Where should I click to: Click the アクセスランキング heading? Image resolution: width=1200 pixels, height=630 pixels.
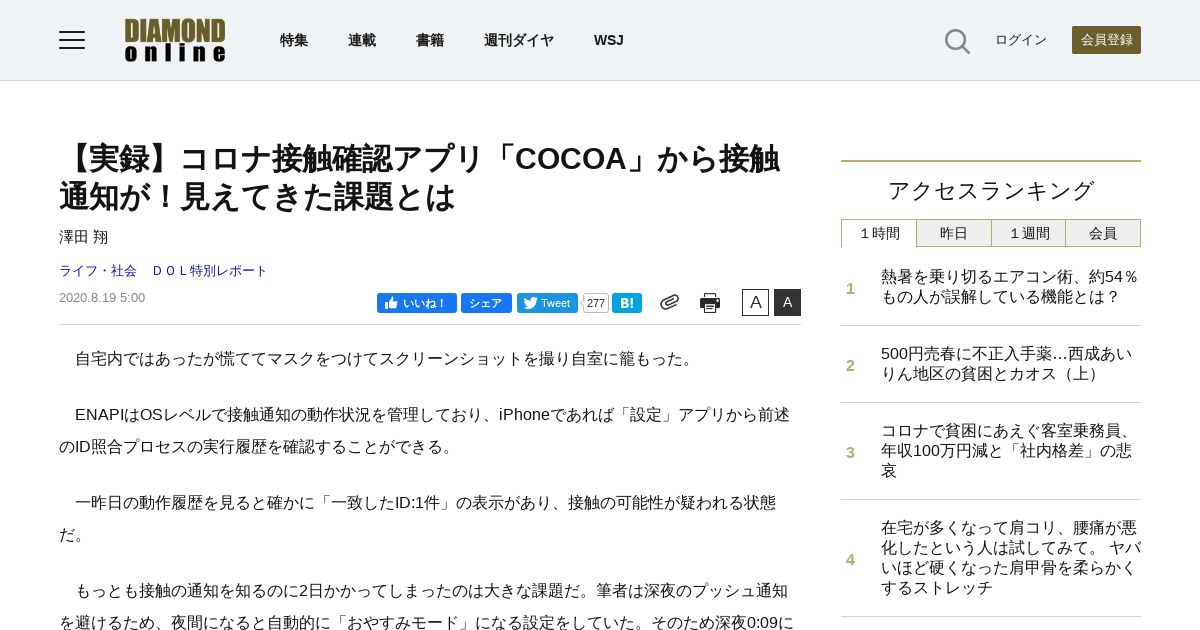(x=991, y=190)
